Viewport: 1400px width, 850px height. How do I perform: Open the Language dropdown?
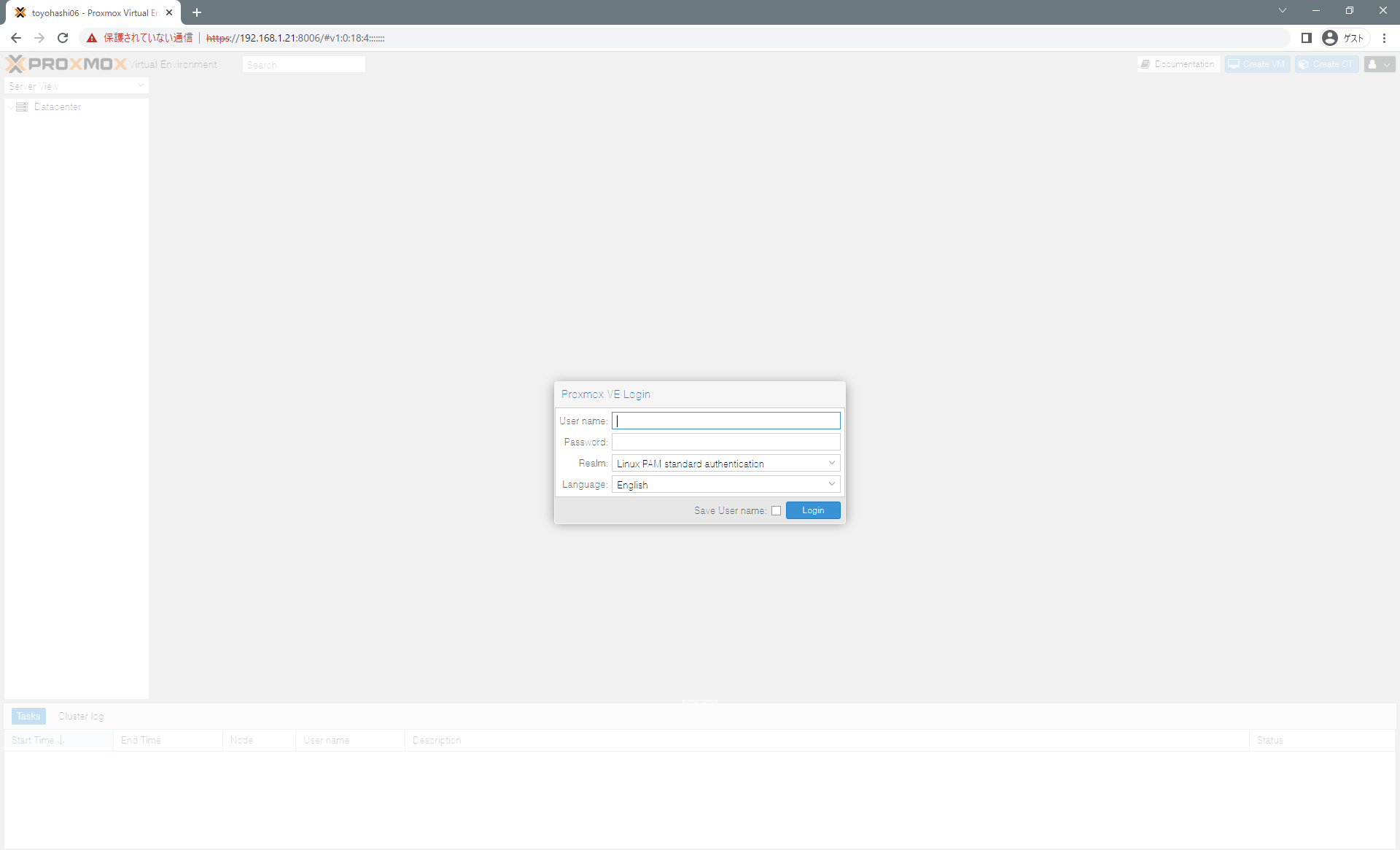[x=831, y=484]
